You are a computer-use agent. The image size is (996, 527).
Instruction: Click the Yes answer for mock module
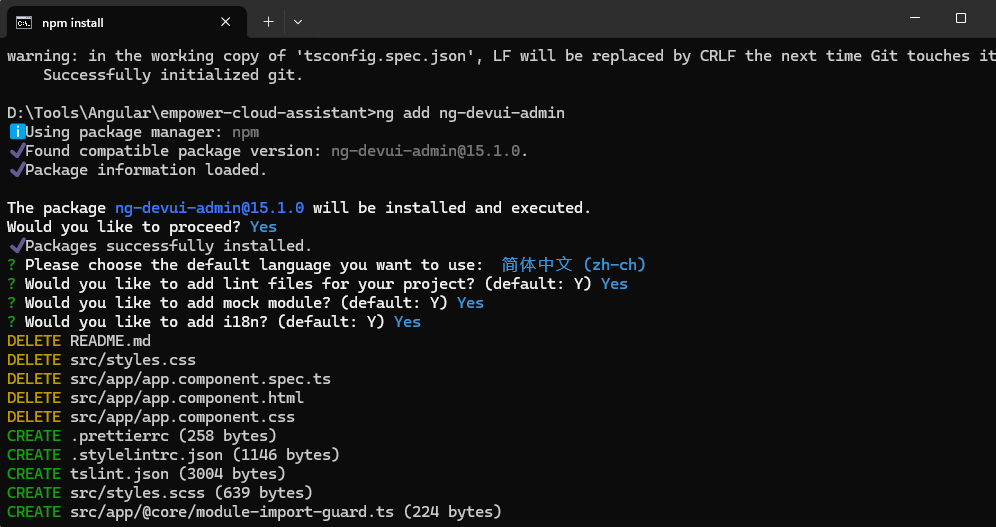coord(470,303)
